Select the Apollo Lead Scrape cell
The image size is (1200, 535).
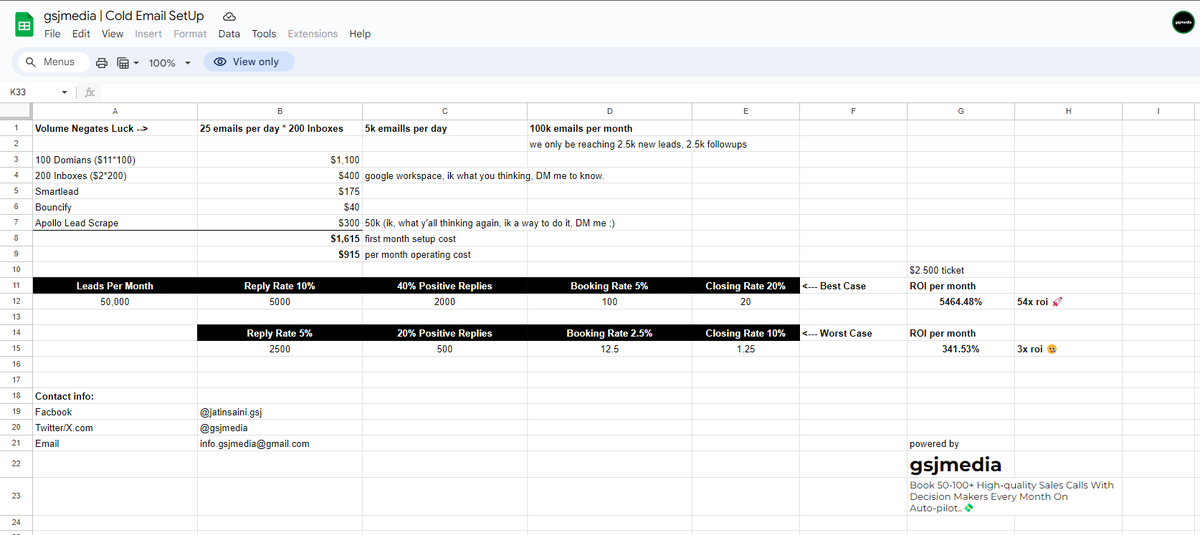[x=114, y=223]
